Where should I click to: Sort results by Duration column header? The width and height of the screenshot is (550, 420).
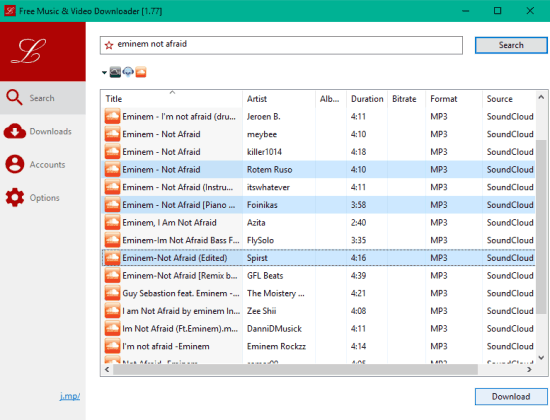click(367, 99)
